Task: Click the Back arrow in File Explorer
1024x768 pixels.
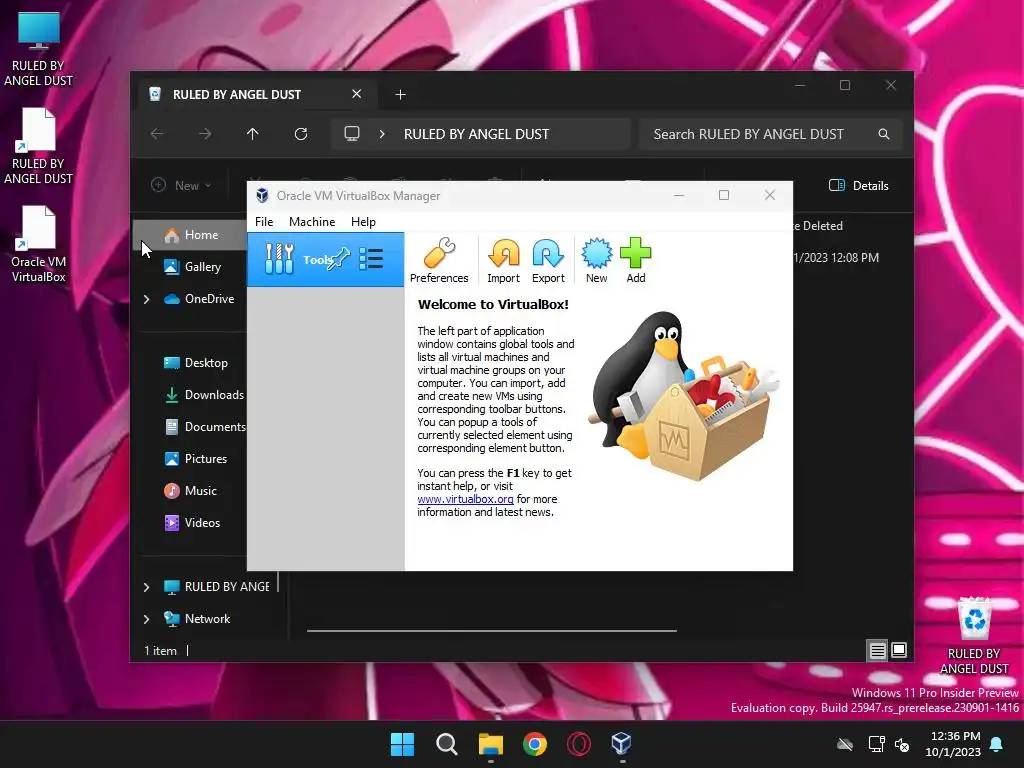Action: tap(157, 134)
